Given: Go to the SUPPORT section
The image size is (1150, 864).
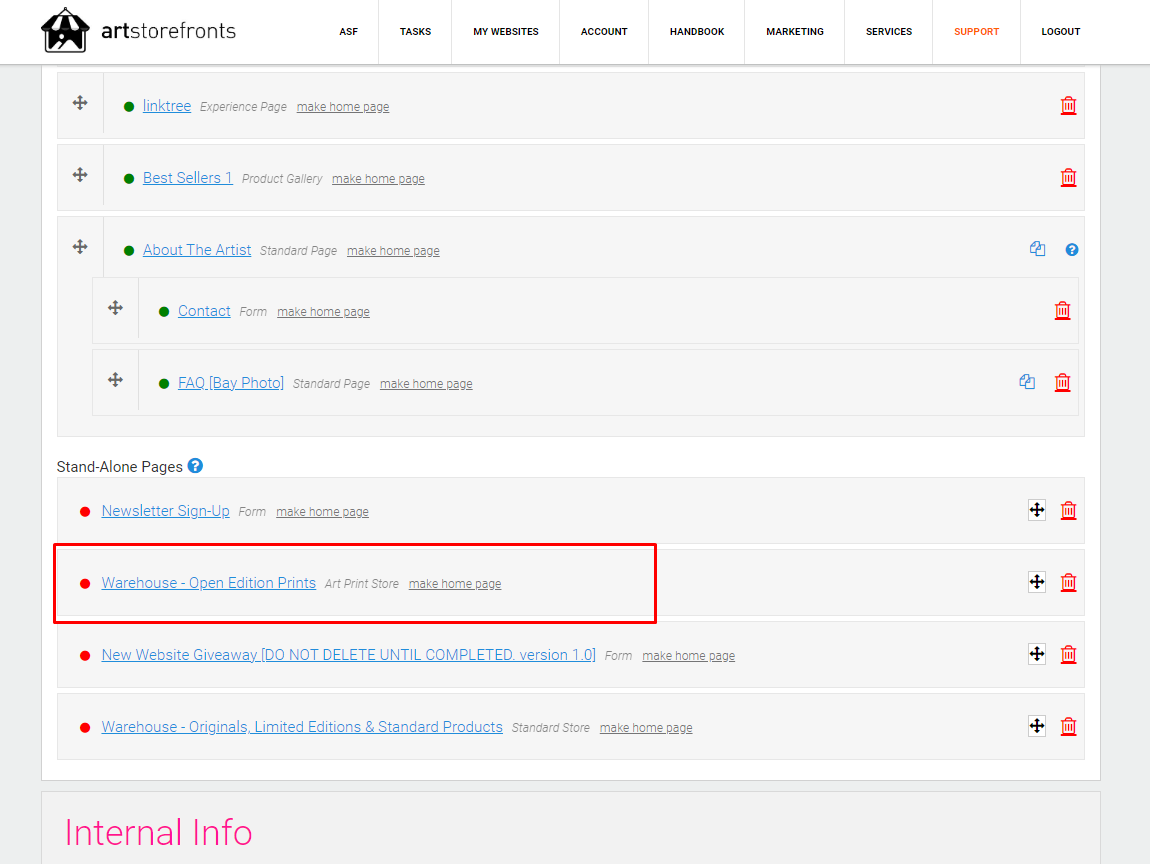Looking at the screenshot, I should click(976, 31).
